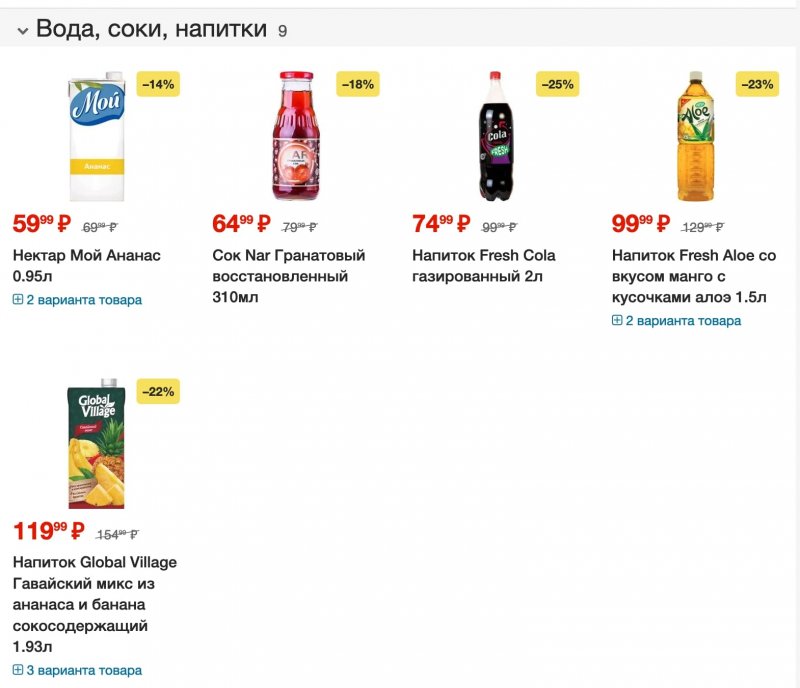Expand 3 варианта товара under Global Village
Image resolution: width=800 pixels, height=688 pixels.
(77, 670)
